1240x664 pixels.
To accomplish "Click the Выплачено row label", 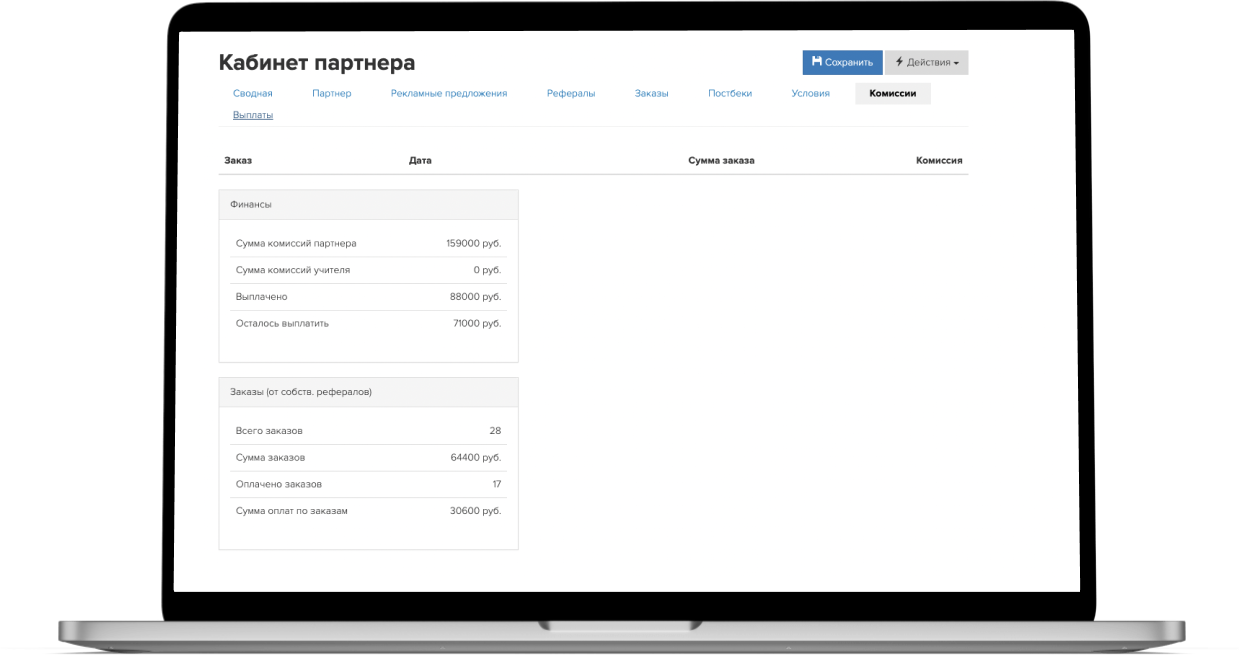I will tap(262, 297).
